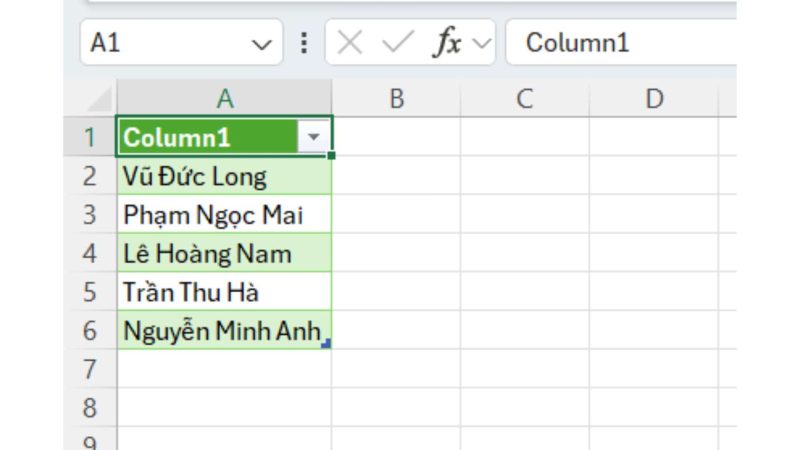Click the formula bar Cancel X icon
This screenshot has width=800, height=450.
(350, 42)
